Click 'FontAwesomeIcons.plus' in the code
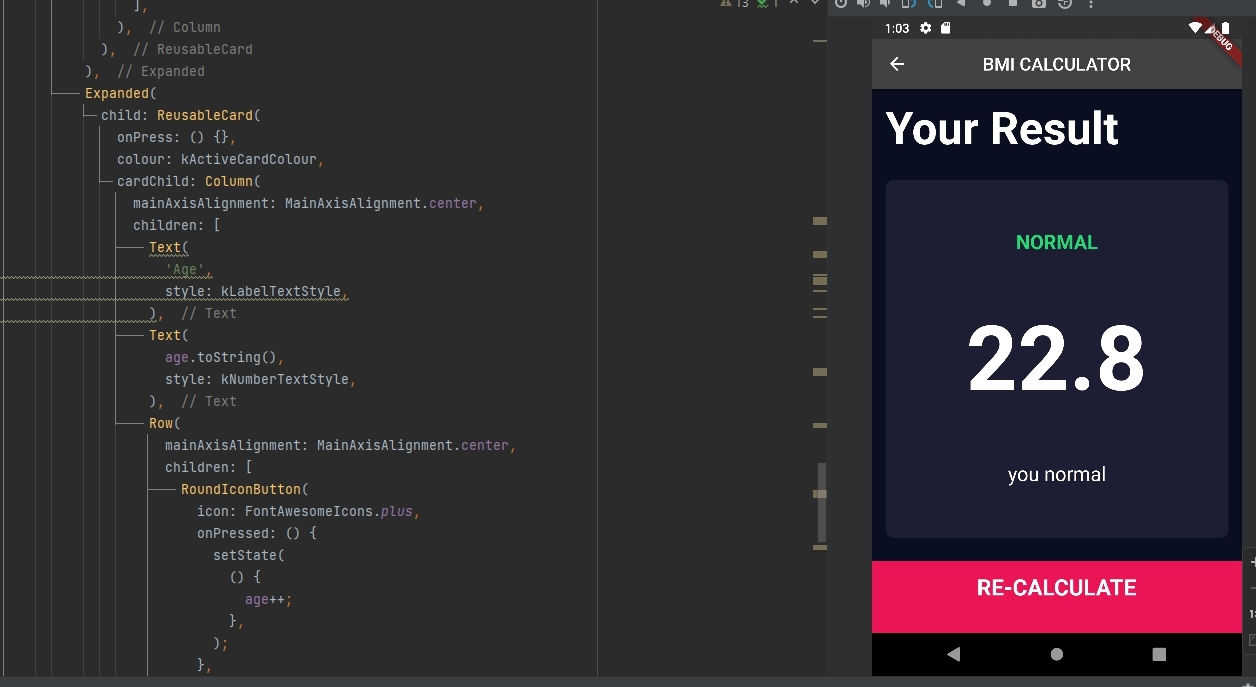This screenshot has width=1256, height=687. pyautogui.click(x=329, y=511)
